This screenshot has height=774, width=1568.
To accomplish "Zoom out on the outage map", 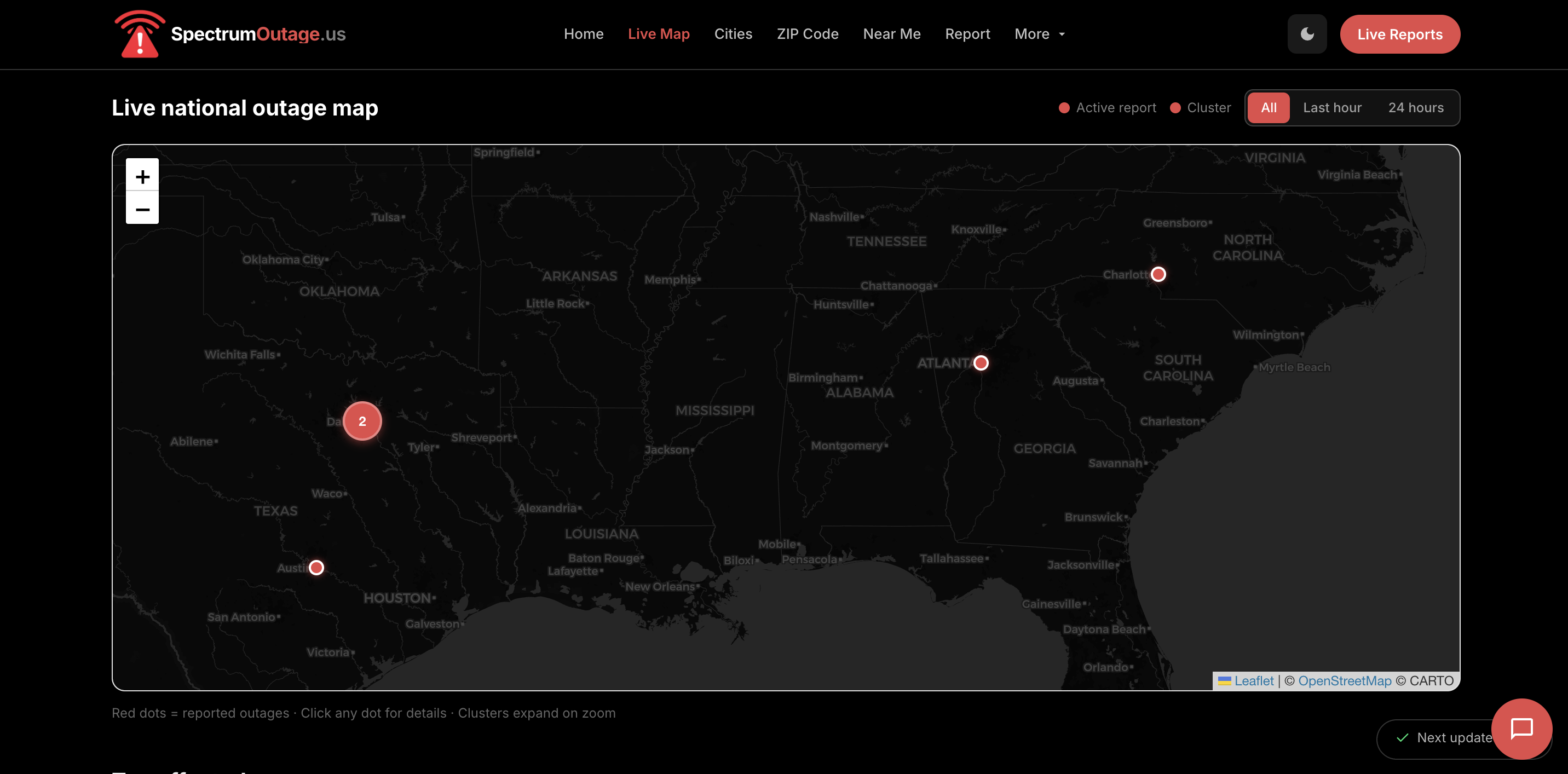I will coord(142,208).
